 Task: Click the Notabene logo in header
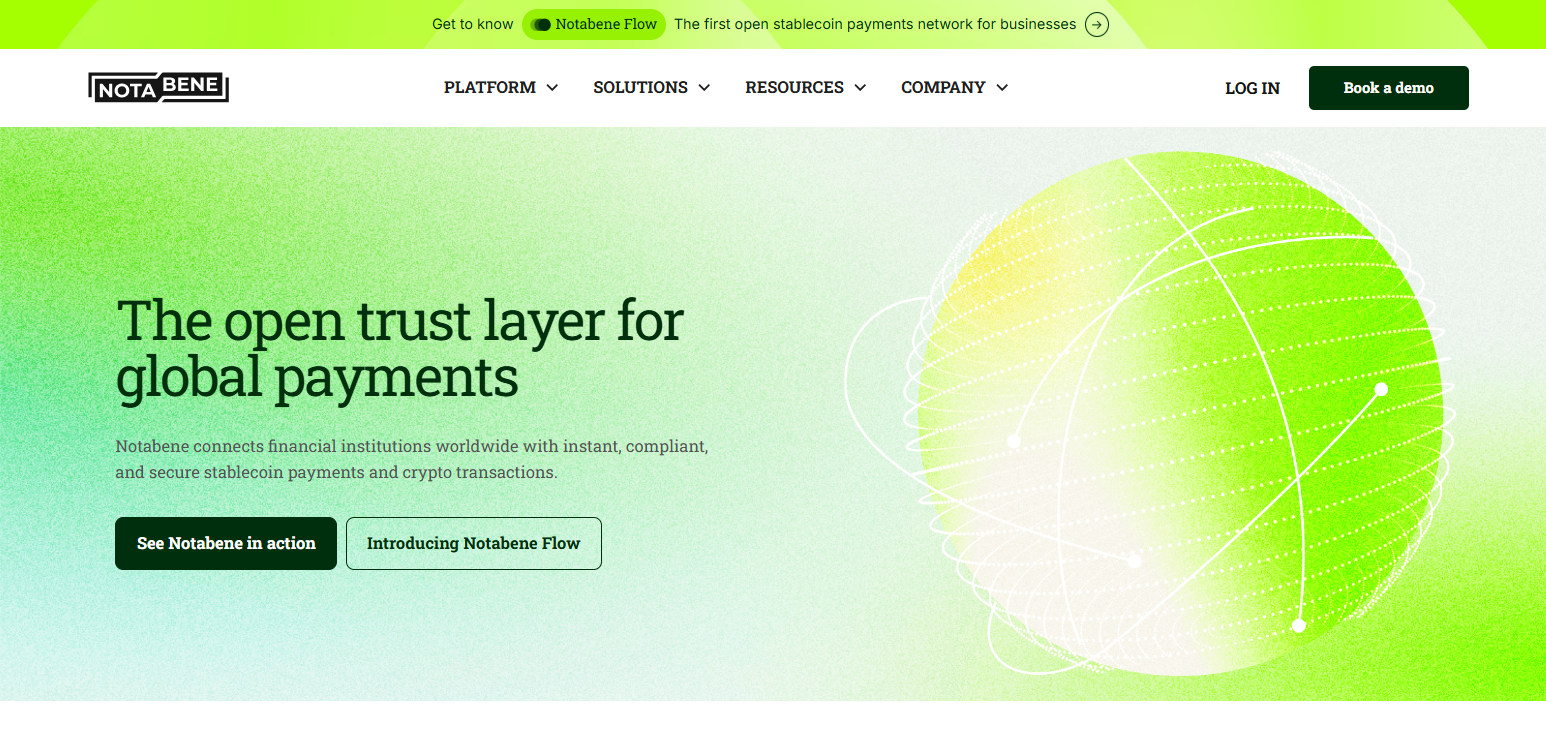tap(158, 88)
